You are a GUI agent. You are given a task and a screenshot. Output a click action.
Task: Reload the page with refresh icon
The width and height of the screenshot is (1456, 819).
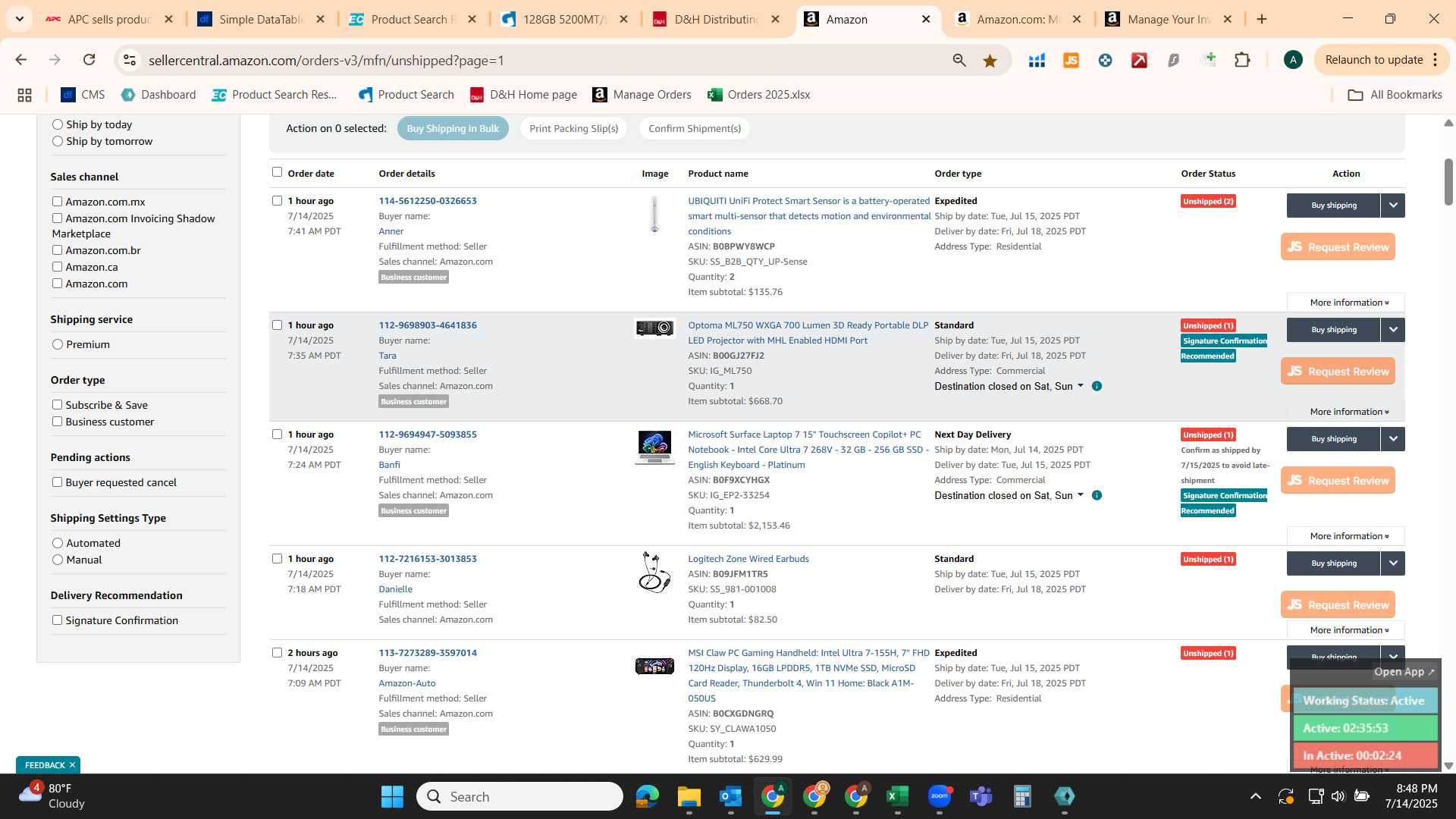tap(89, 60)
